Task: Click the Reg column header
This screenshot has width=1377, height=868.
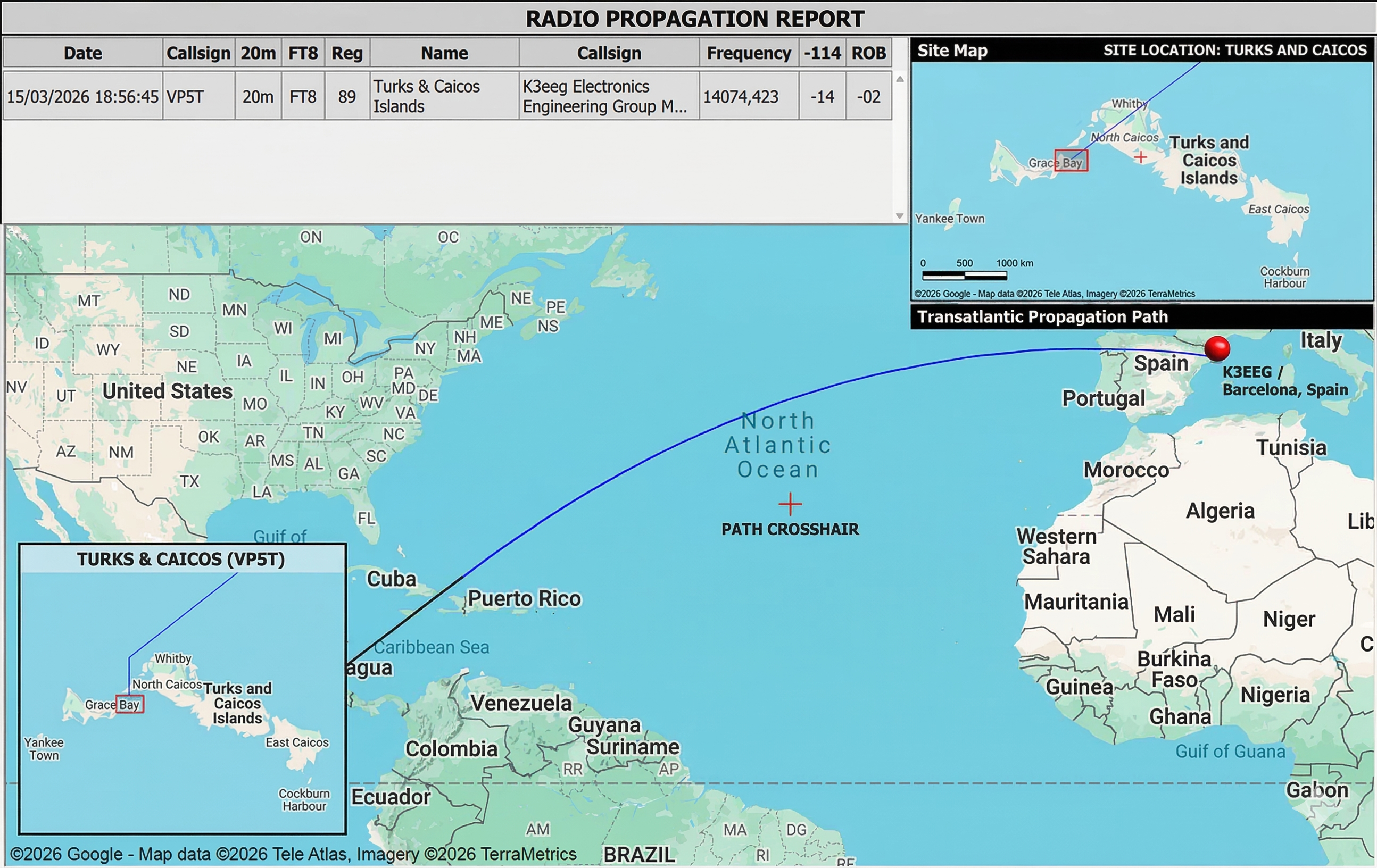Action: (x=347, y=53)
